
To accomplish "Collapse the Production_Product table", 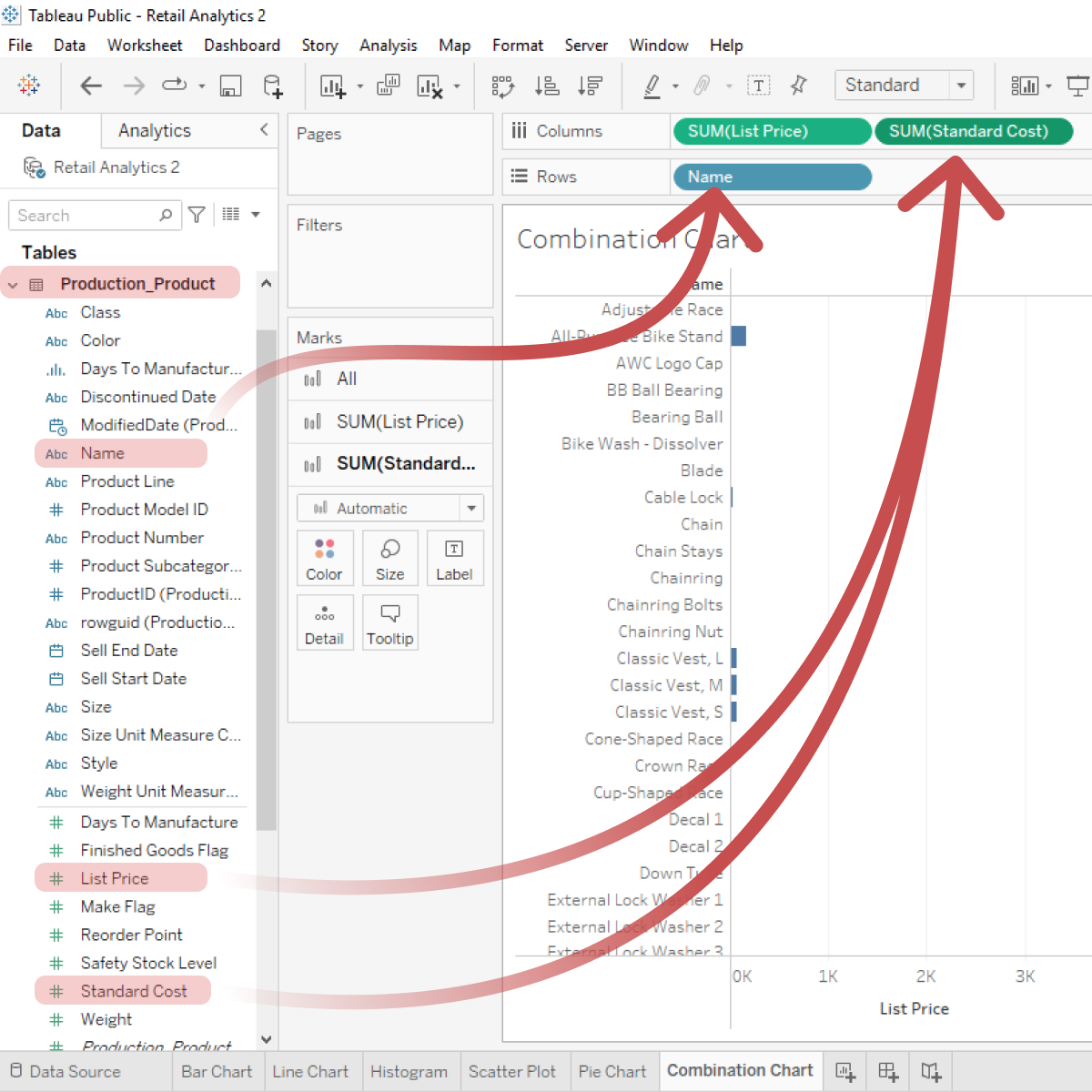I will 13,283.
